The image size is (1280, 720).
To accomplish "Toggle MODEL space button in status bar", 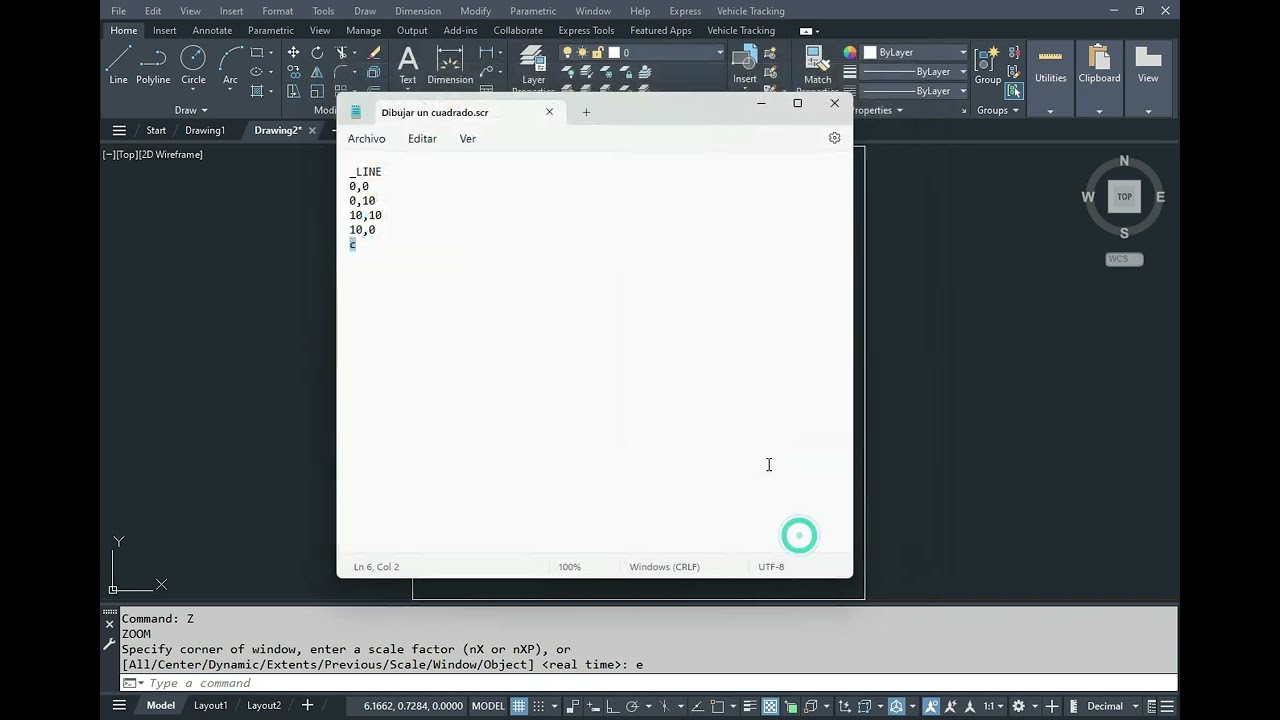I will (488, 706).
